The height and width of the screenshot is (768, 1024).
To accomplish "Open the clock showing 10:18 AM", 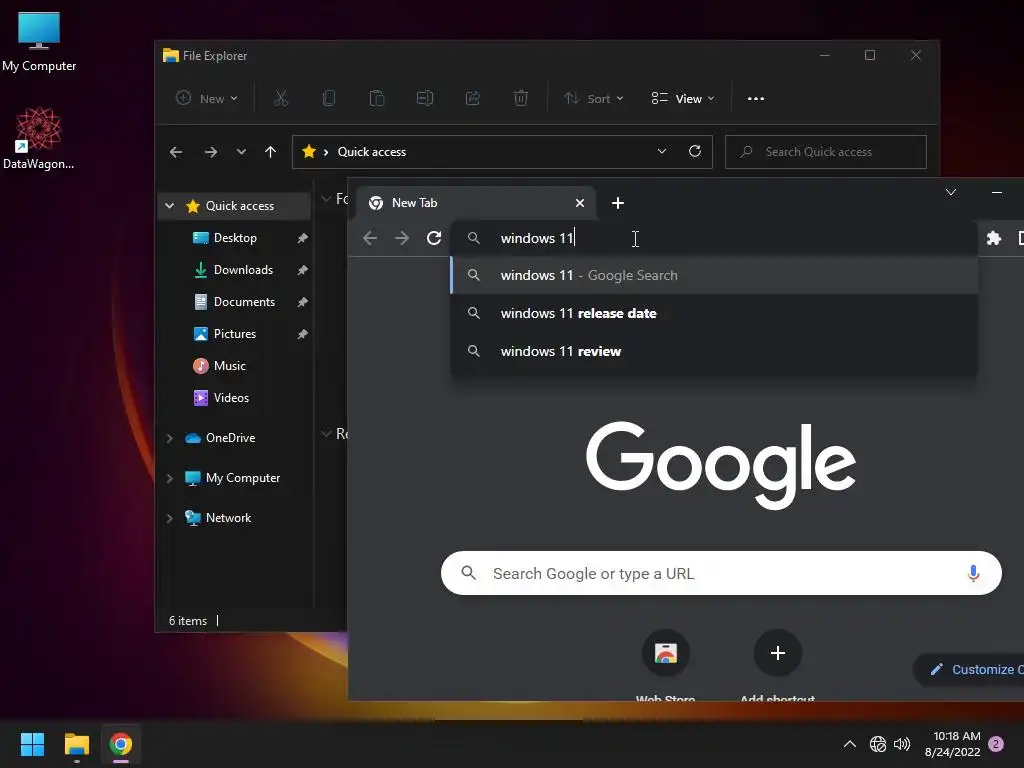I will click(953, 744).
